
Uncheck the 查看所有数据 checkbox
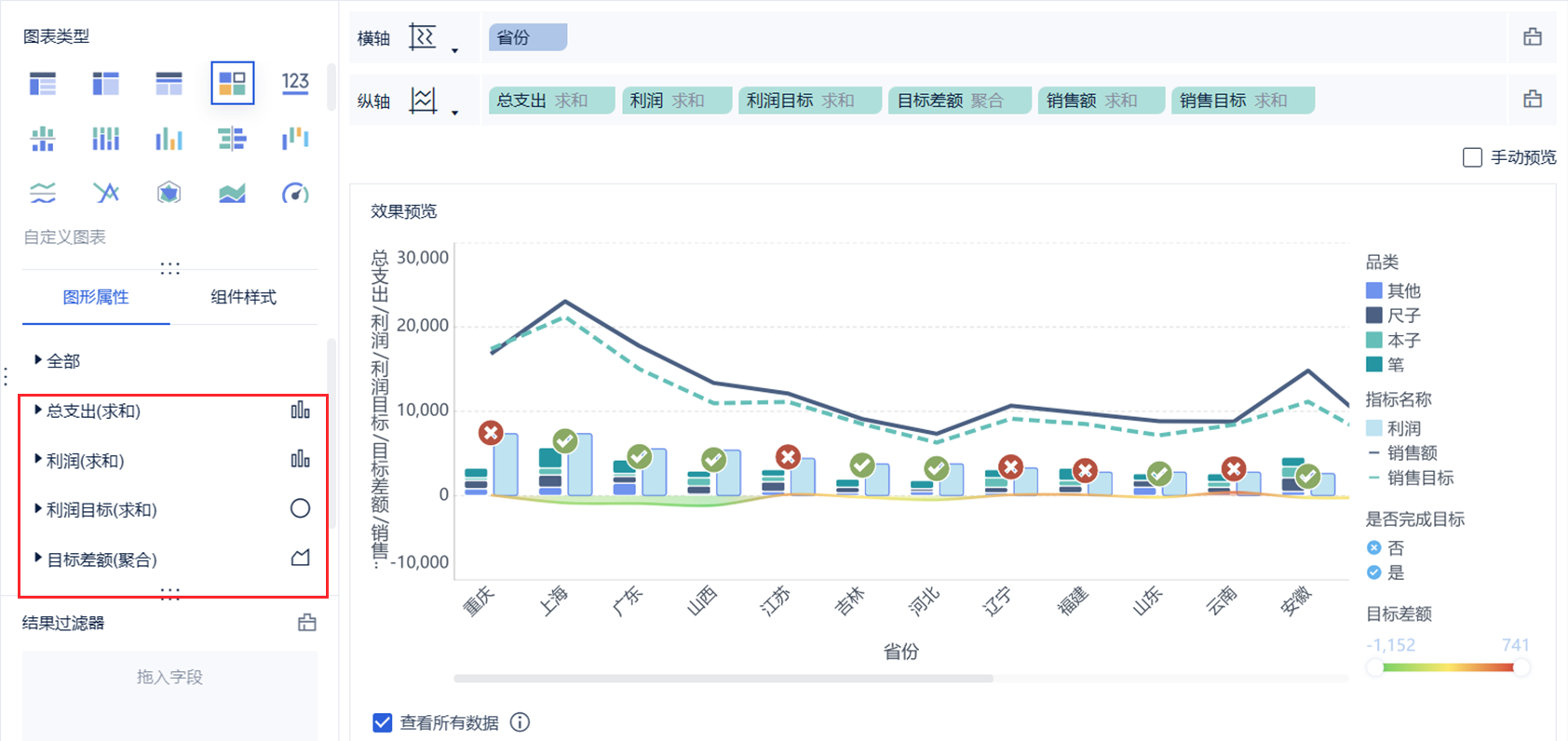(x=383, y=722)
